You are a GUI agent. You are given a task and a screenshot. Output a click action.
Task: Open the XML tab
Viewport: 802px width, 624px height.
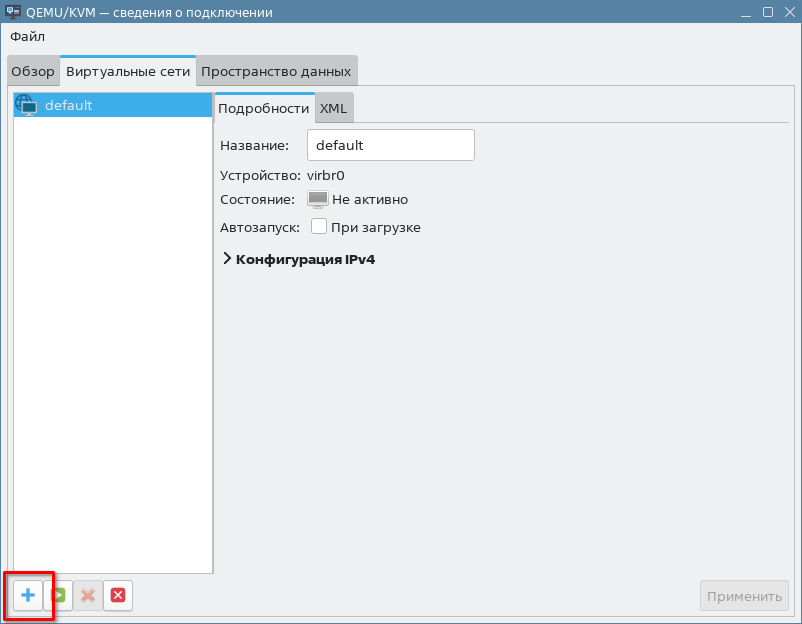333,108
